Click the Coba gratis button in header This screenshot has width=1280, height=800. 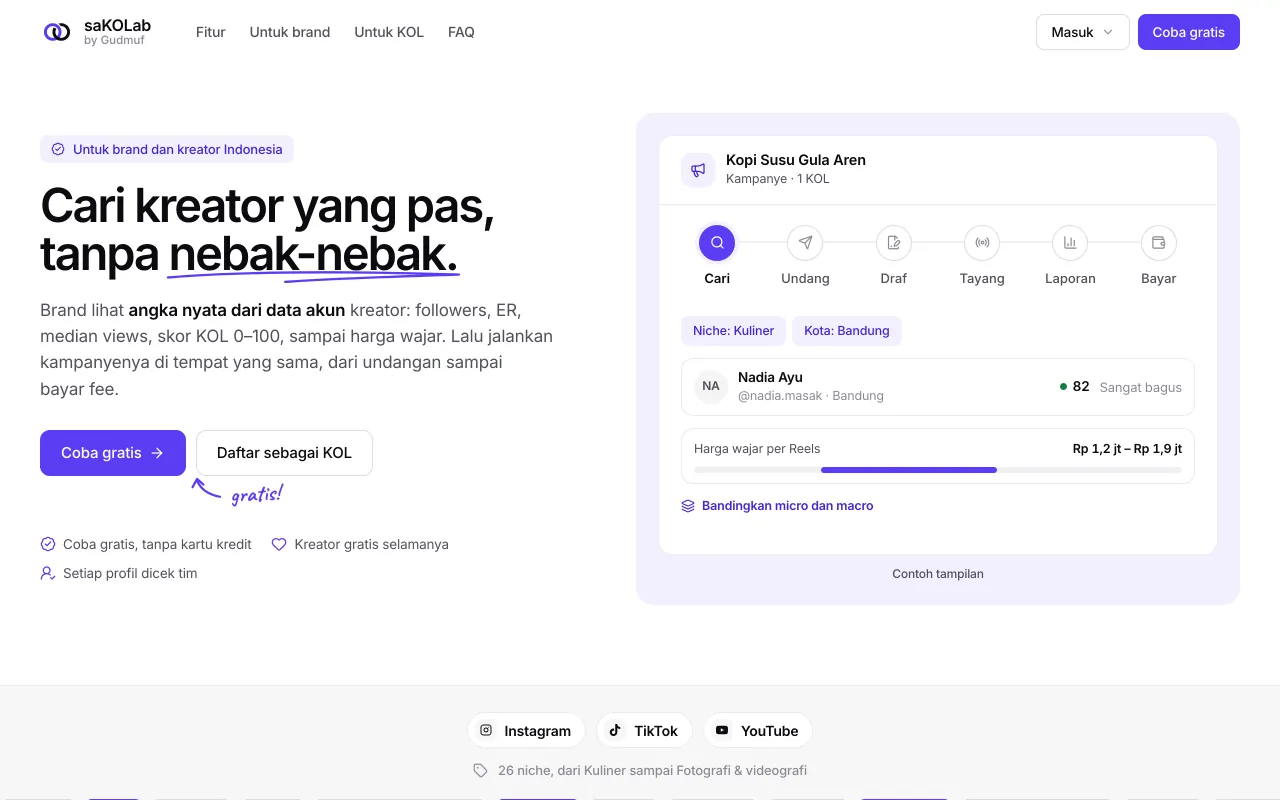[x=1189, y=32]
